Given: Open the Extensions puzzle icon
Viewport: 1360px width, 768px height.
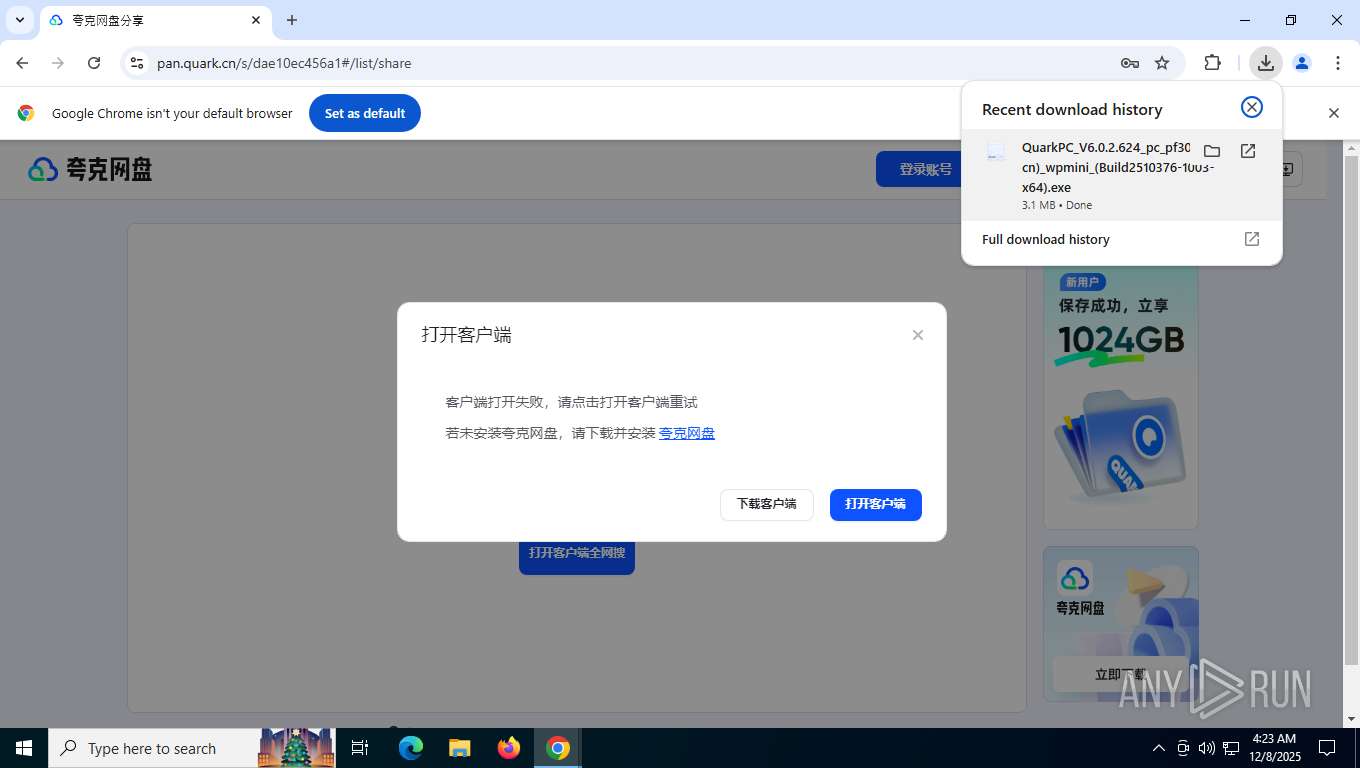Looking at the screenshot, I should [1213, 63].
